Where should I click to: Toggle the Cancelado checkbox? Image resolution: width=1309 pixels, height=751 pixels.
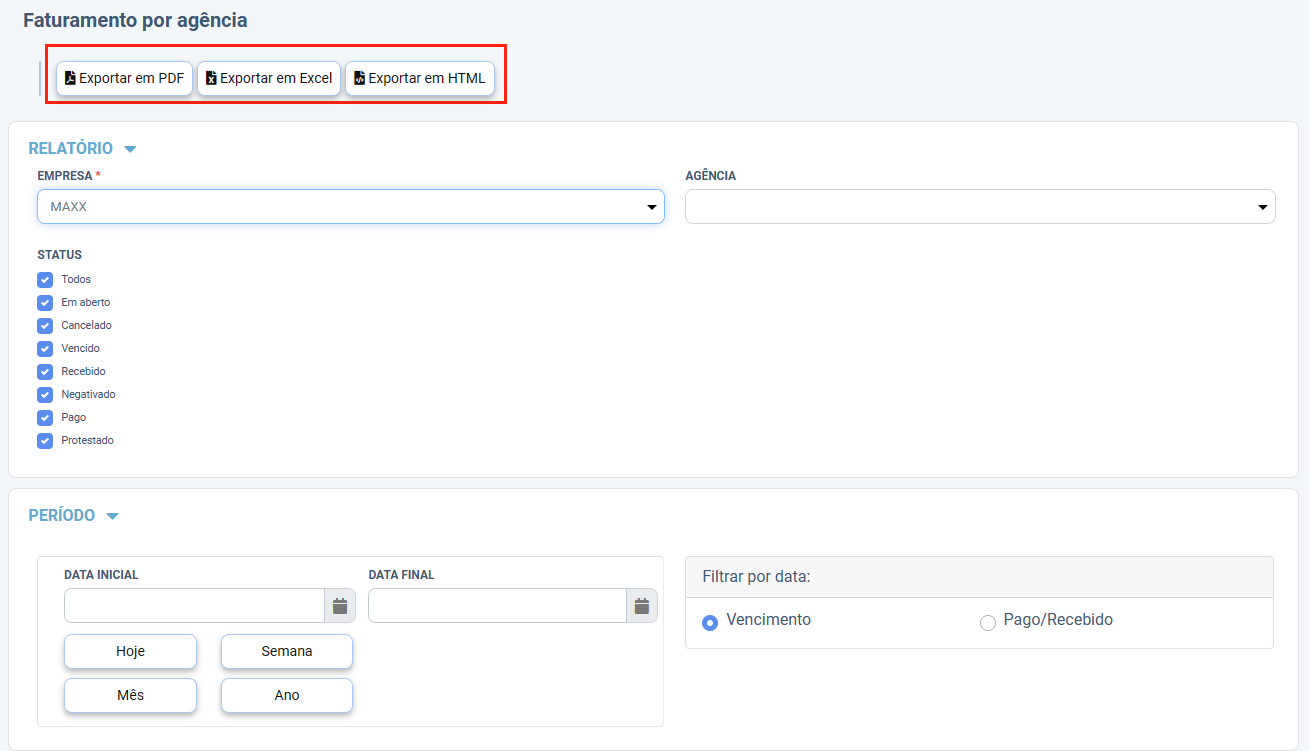[45, 326]
